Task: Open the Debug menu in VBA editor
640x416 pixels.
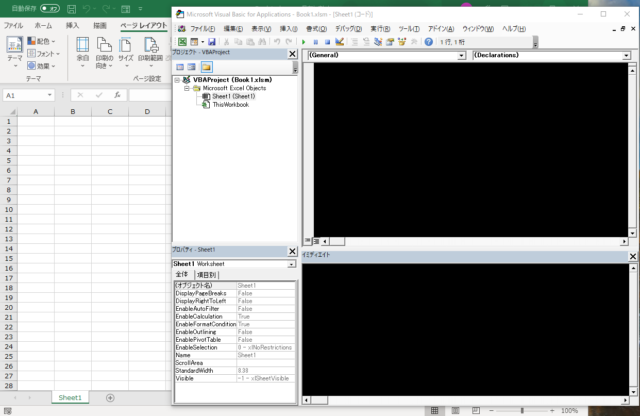Action: coord(348,28)
